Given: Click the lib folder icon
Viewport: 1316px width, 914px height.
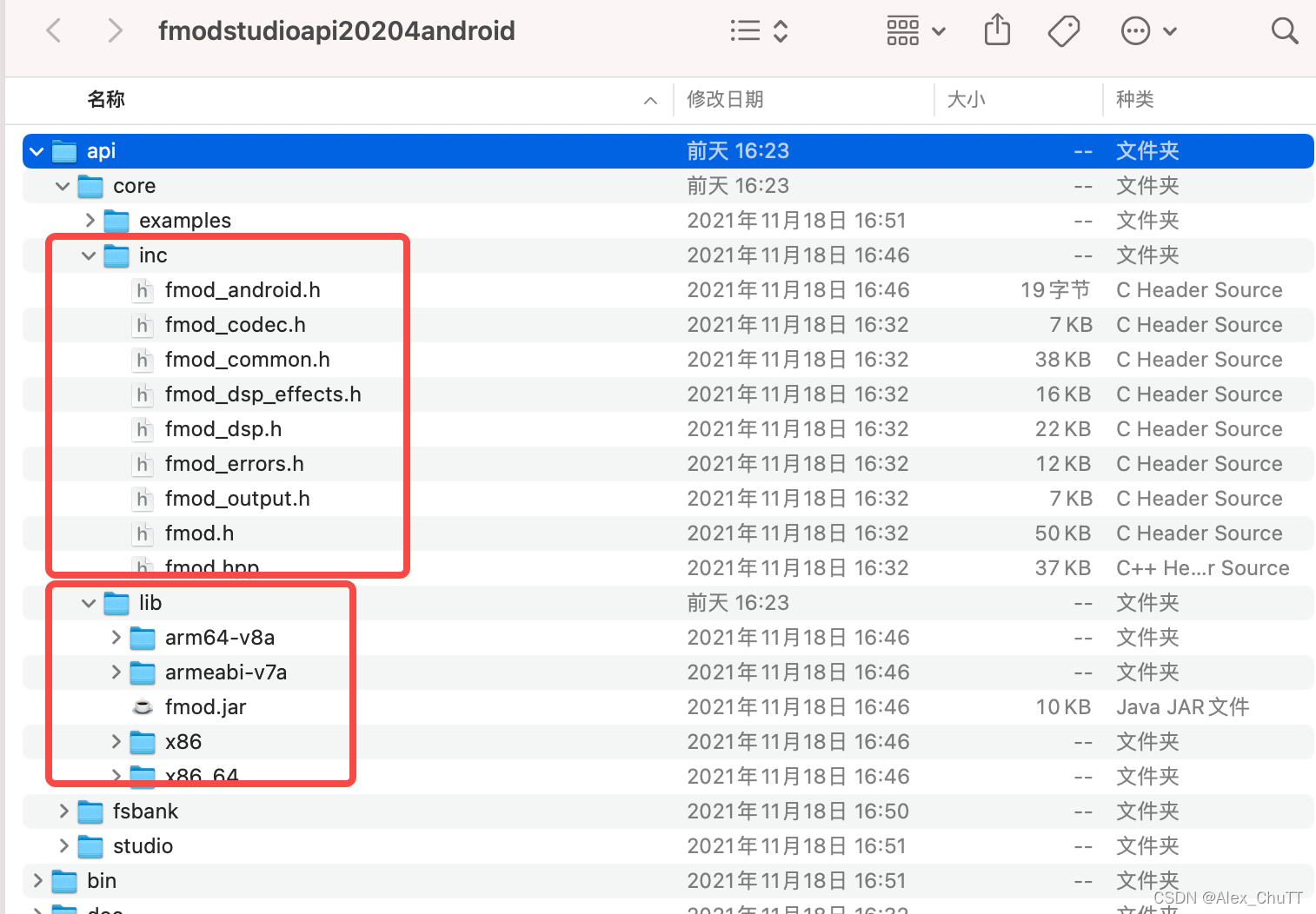Looking at the screenshot, I should pos(116,603).
